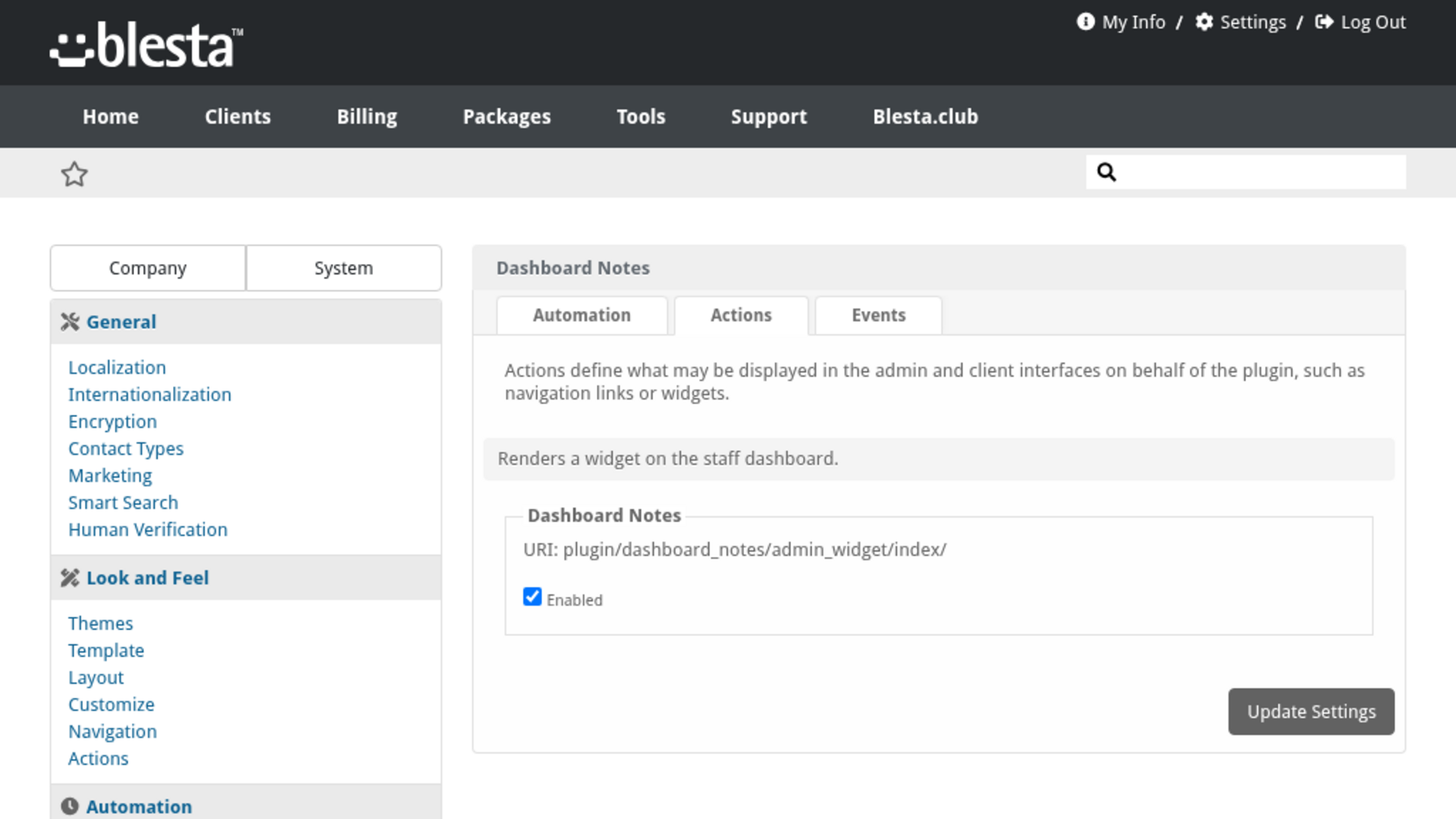Open the Billing menu
The width and height of the screenshot is (1456, 819).
(x=367, y=116)
